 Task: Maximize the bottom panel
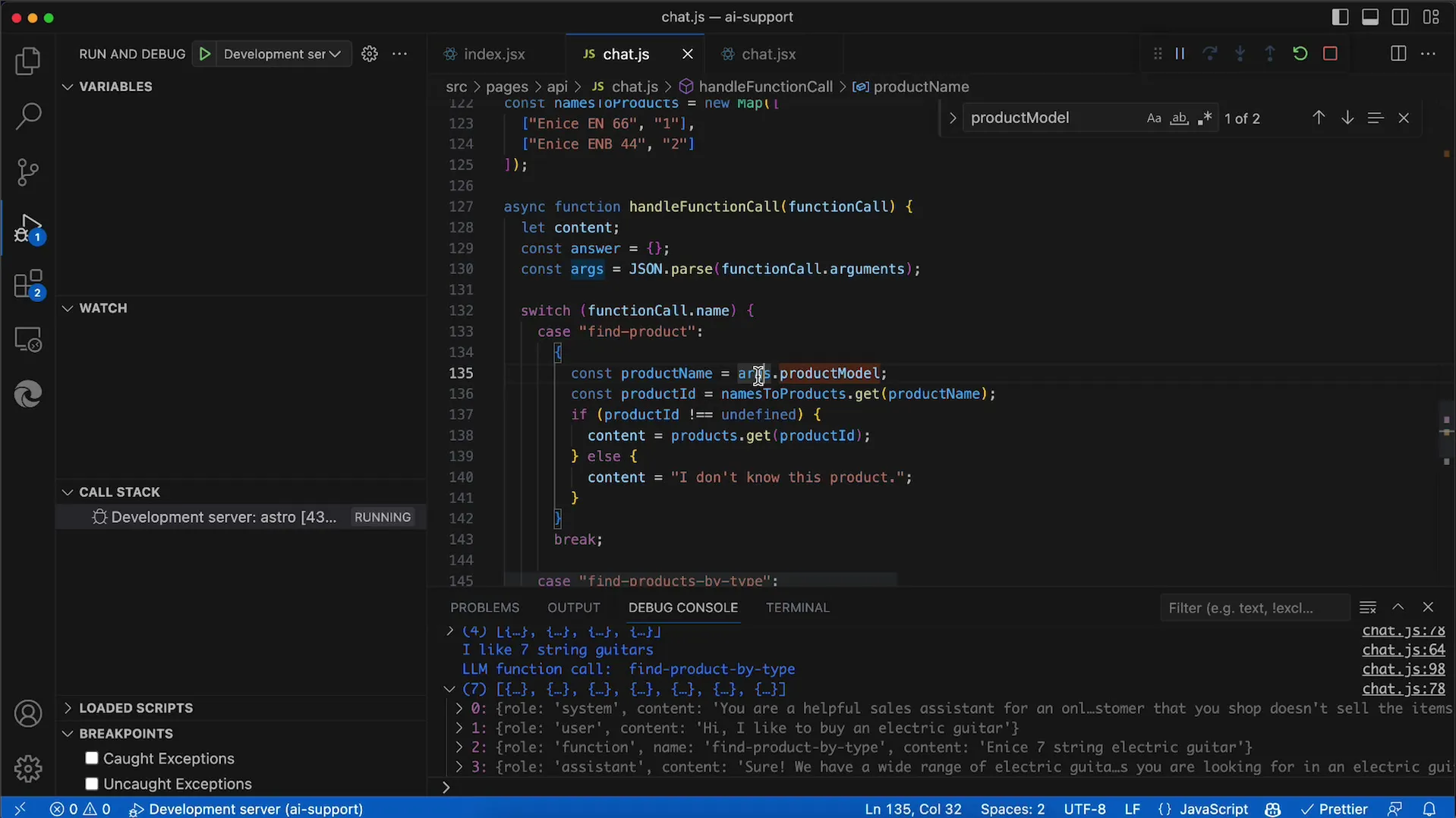click(x=1398, y=607)
